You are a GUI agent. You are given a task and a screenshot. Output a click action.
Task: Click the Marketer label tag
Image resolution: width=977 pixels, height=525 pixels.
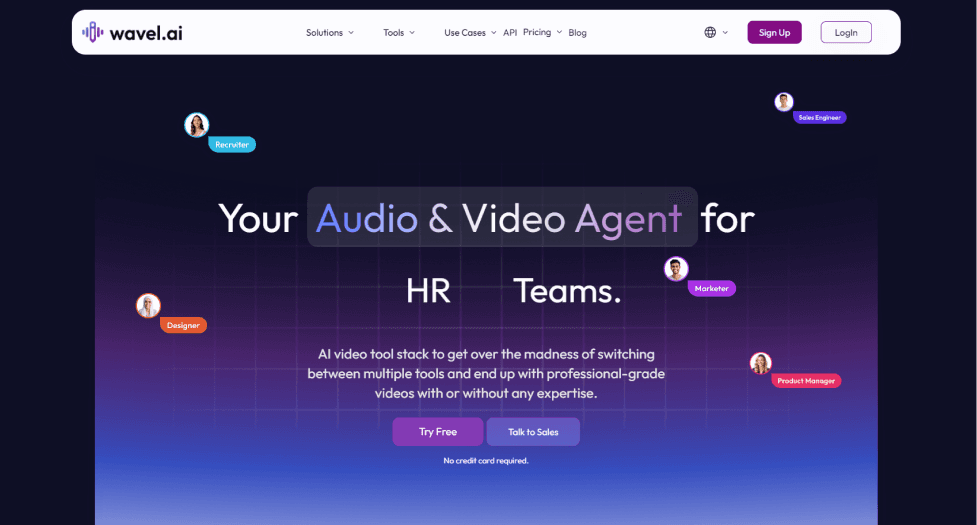pyautogui.click(x=712, y=288)
